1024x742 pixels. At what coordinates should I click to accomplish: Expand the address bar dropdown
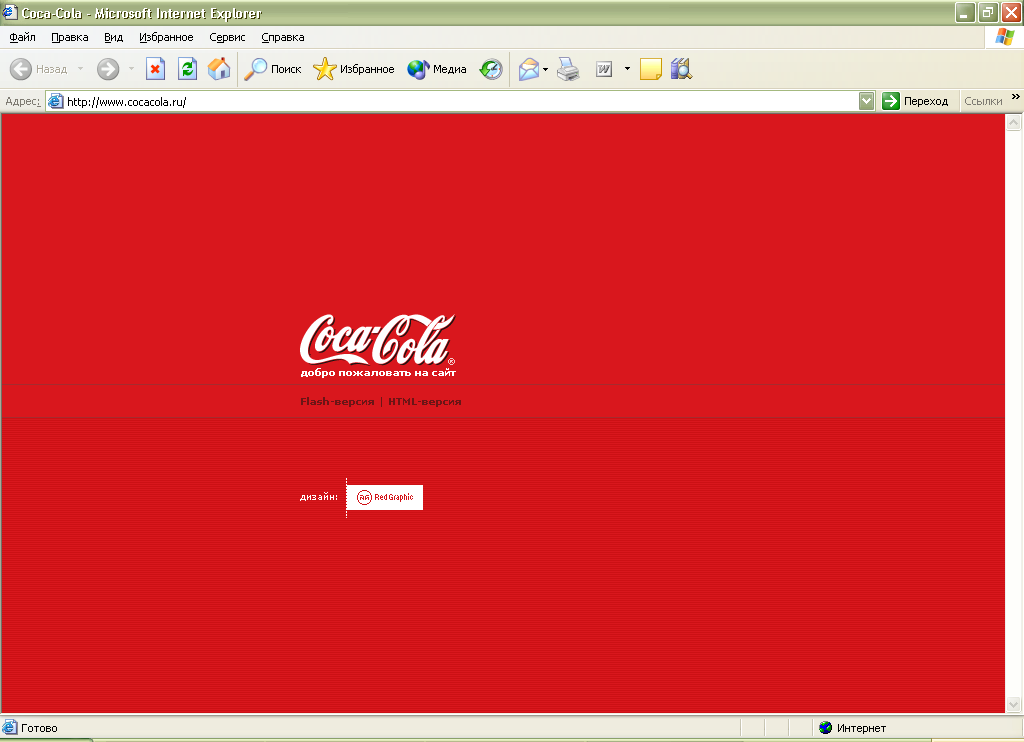(x=867, y=101)
